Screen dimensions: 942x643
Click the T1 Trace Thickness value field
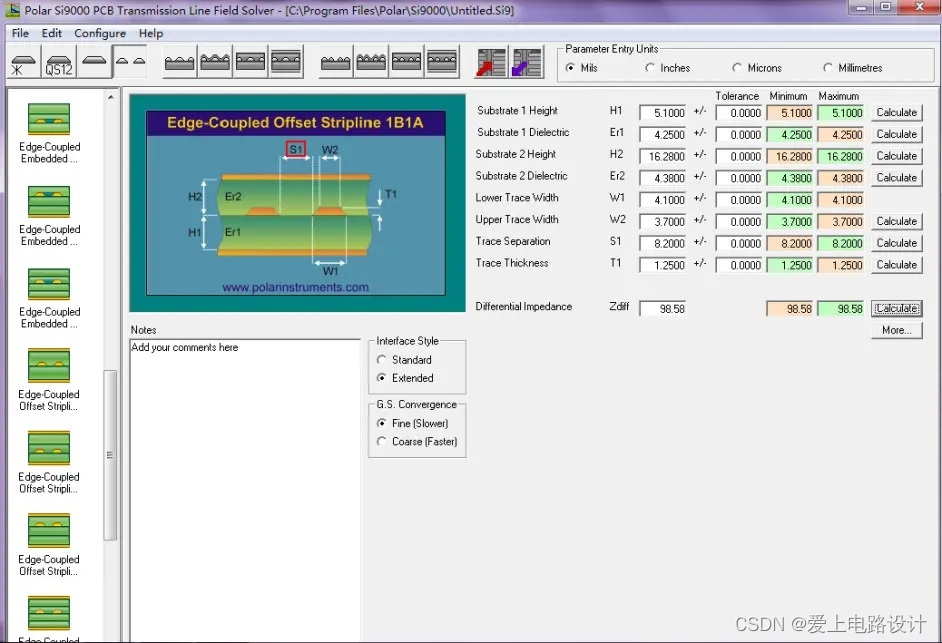coord(663,265)
